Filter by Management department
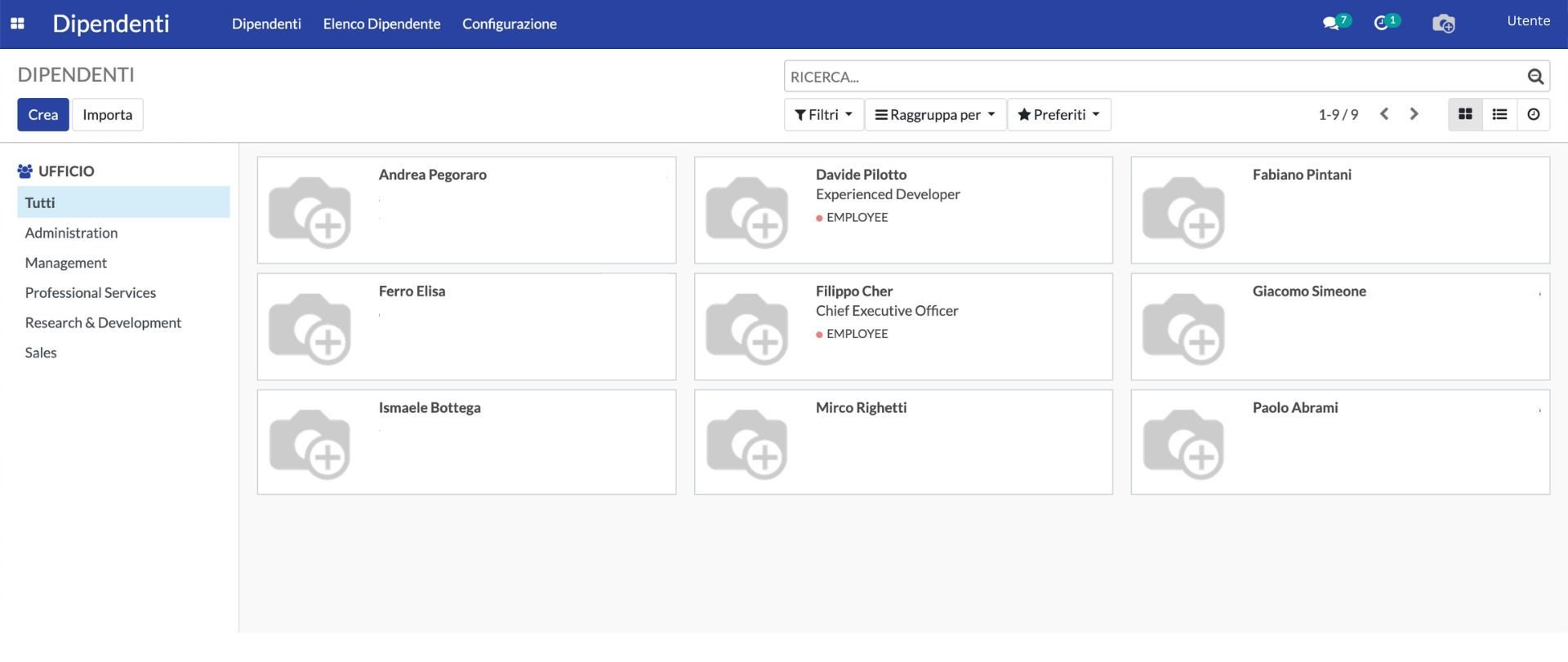 (x=65, y=263)
